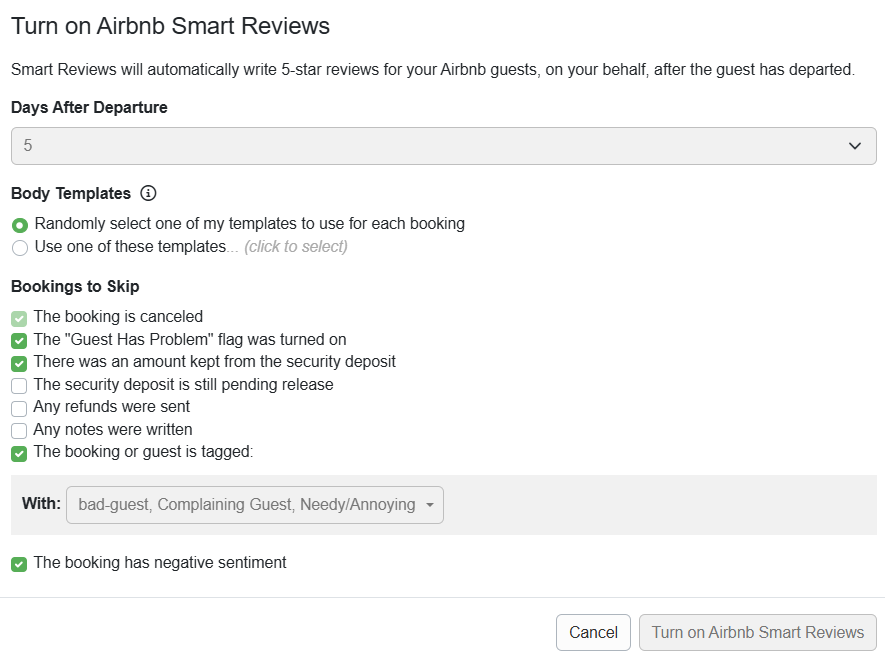This screenshot has height=658, width=885.
Task: Select "Use one of these templates"
Action: (x=19, y=247)
